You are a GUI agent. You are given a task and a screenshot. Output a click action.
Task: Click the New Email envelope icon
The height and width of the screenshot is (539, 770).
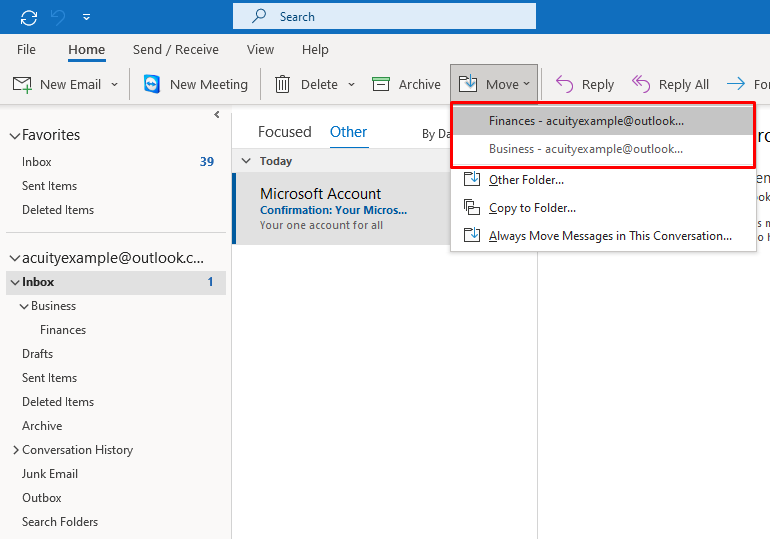point(22,84)
